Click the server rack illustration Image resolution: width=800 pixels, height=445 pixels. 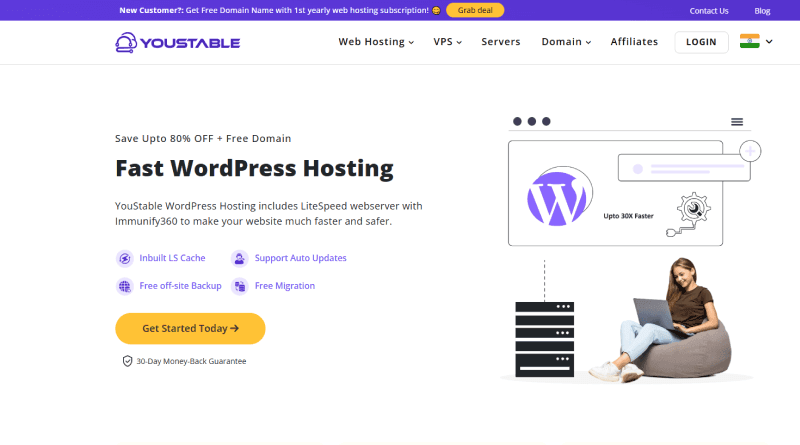pos(544,339)
